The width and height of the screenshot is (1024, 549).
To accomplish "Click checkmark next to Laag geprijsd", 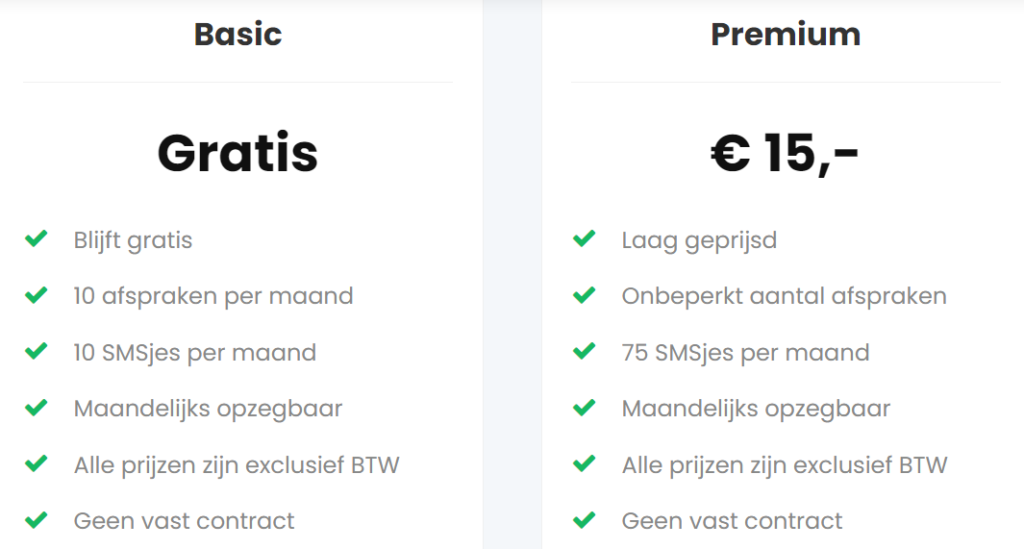I will click(584, 240).
